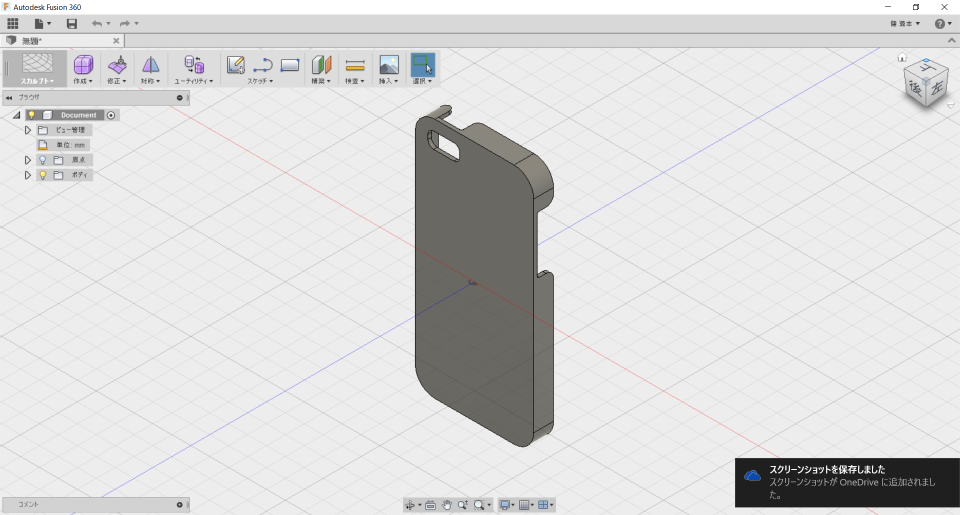
Task: Expand the View Management (ビュー管理) folder
Action: click(x=28, y=130)
